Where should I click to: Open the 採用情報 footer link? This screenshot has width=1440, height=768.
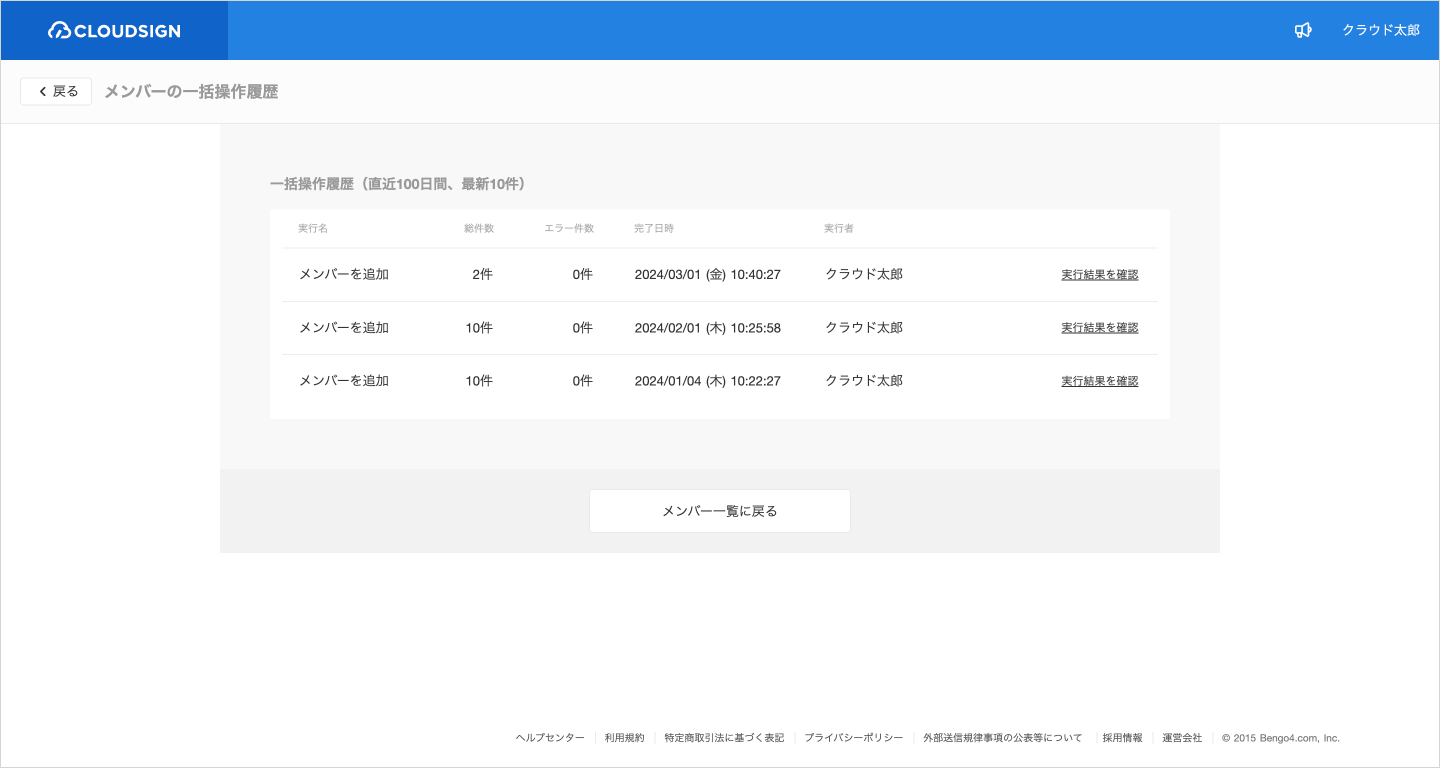pos(1122,738)
